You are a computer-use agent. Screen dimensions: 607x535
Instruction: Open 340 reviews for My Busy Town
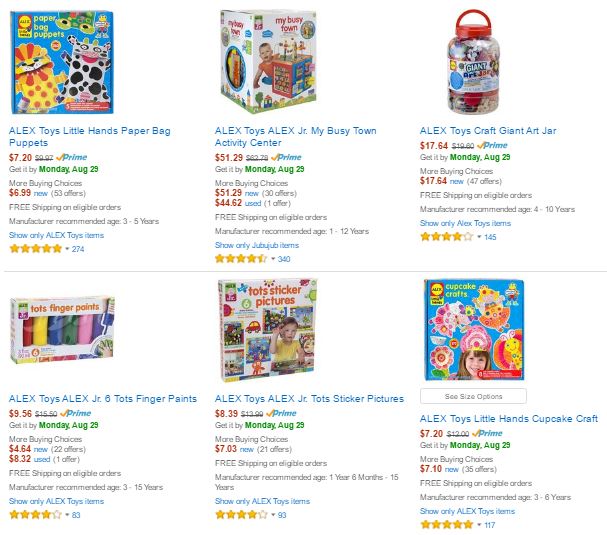[x=284, y=259]
